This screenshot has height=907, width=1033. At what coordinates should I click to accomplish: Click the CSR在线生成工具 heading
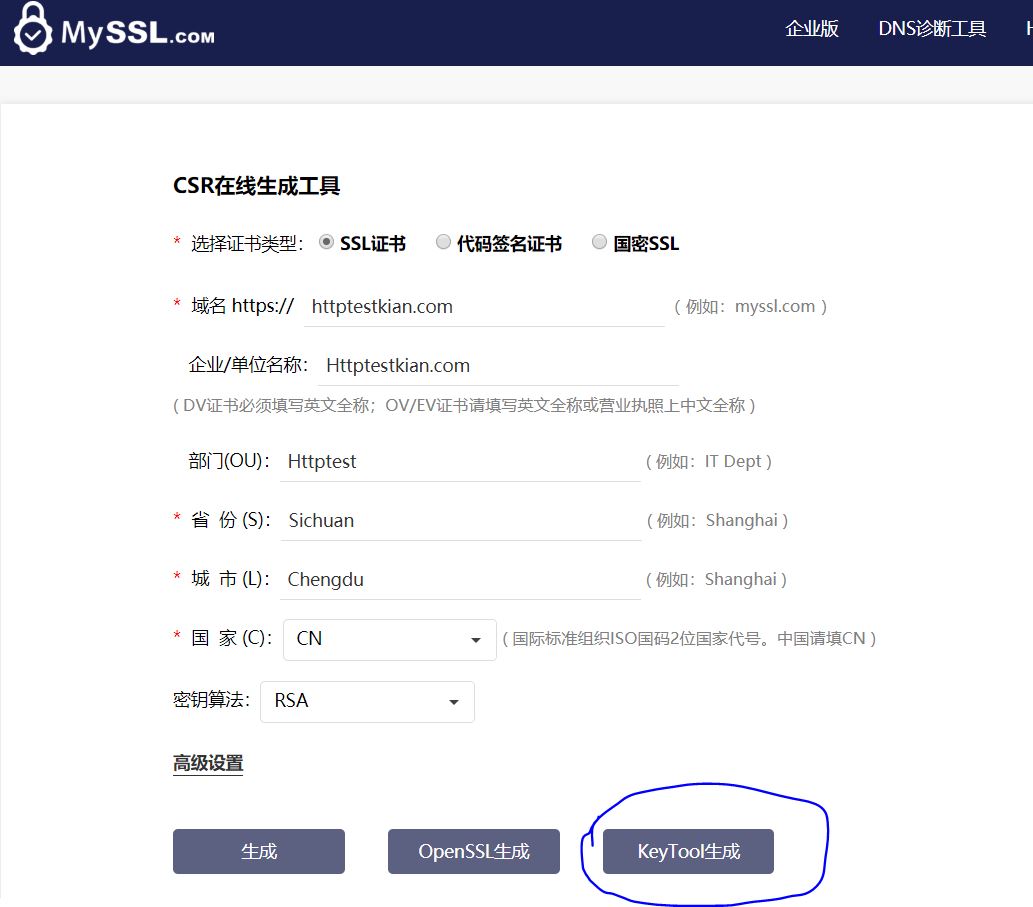(257, 186)
